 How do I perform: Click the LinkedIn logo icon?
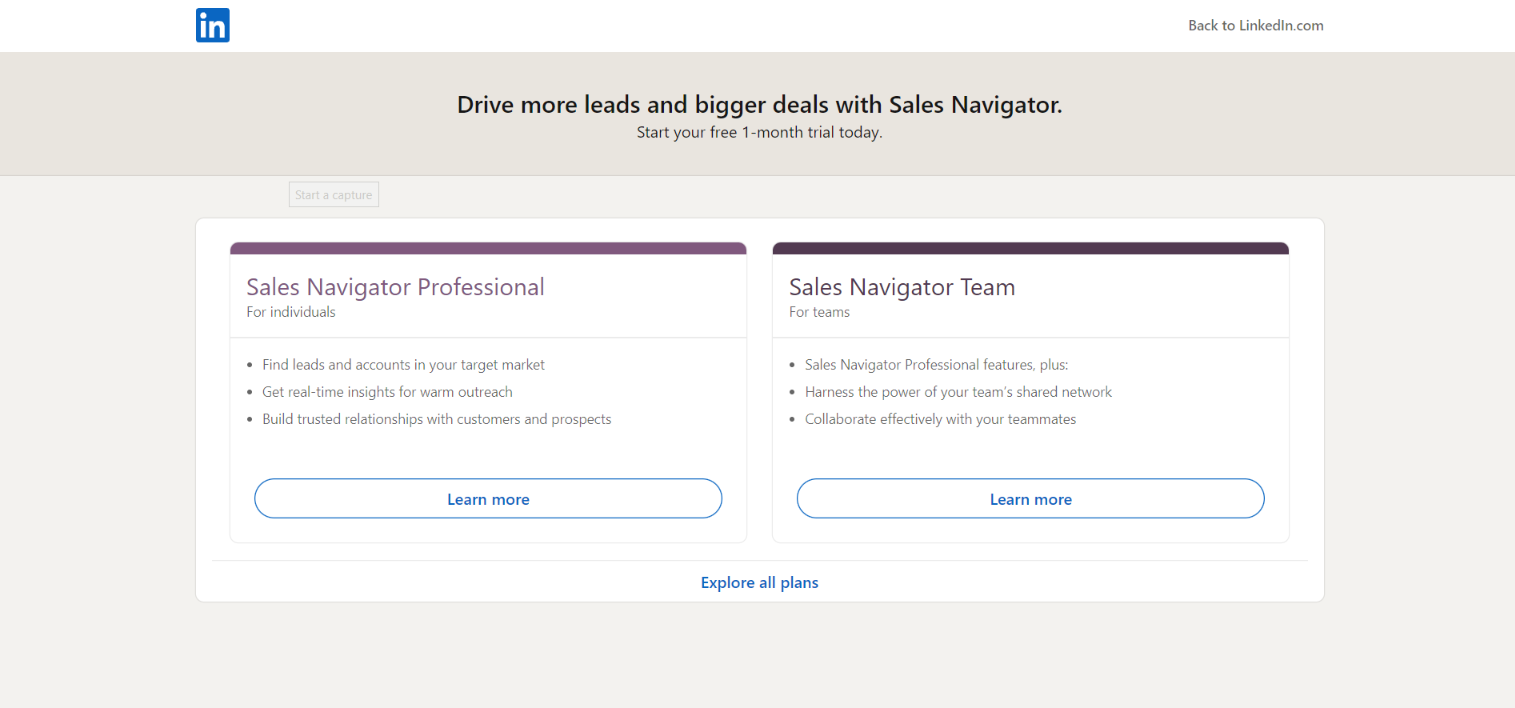point(213,25)
